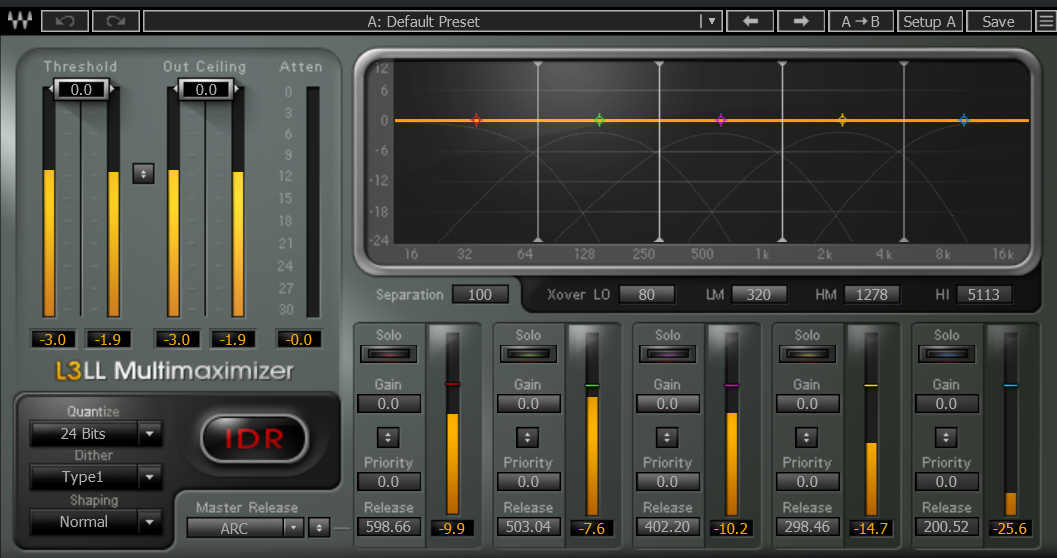Viewport: 1057px width, 558px height.
Task: Click the Separation value field 100
Action: (480, 294)
